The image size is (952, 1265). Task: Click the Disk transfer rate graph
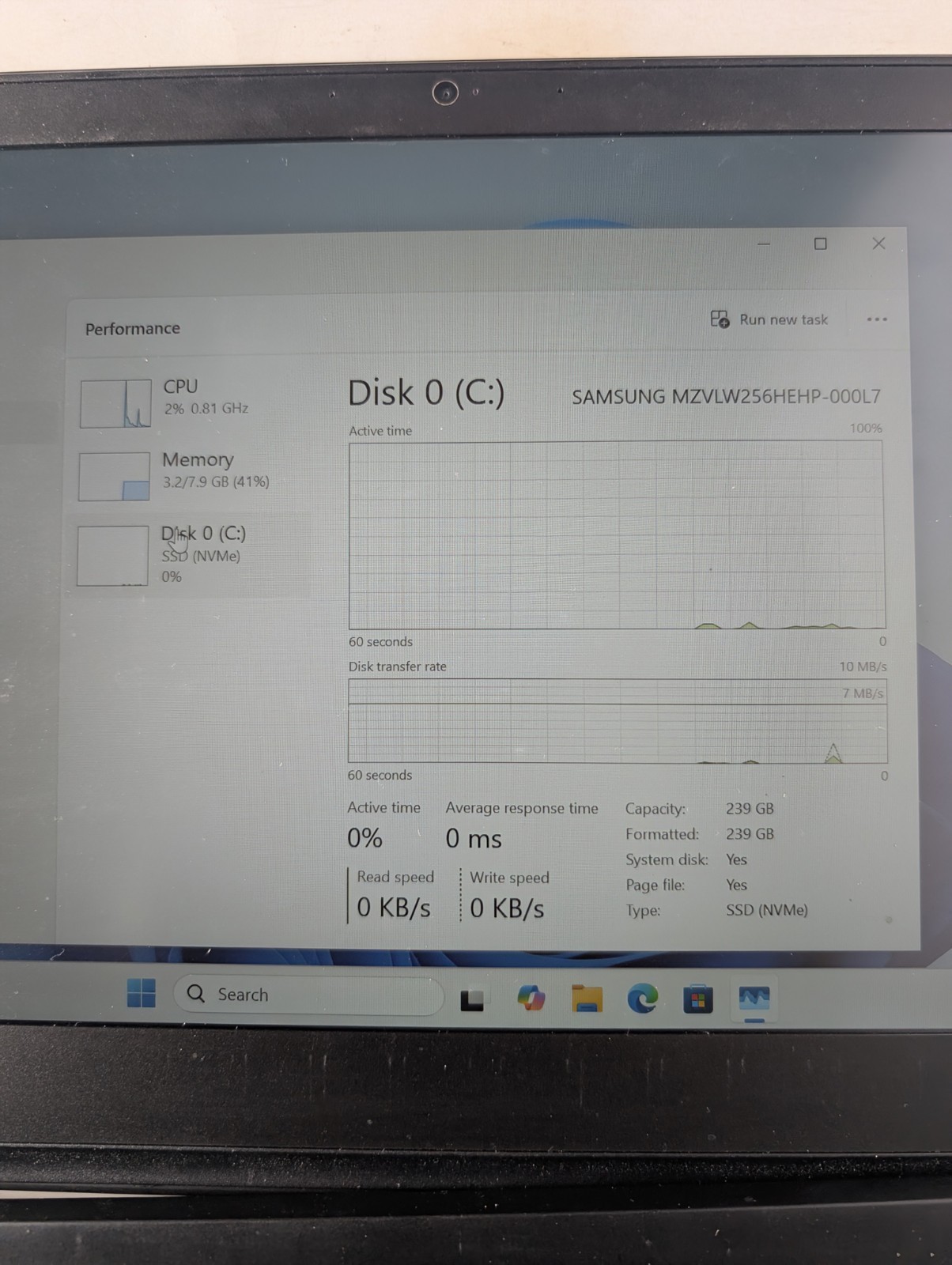618,721
